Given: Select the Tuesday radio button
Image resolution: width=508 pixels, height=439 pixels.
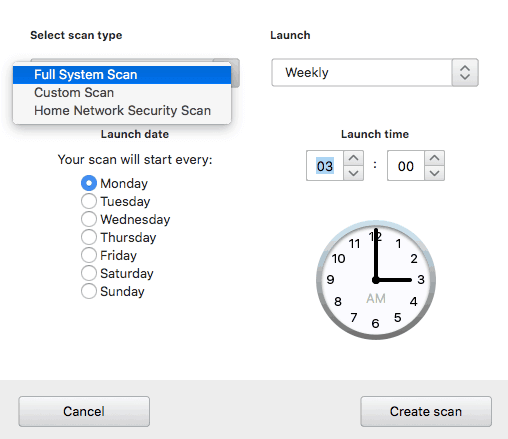Looking at the screenshot, I should click(x=89, y=201).
